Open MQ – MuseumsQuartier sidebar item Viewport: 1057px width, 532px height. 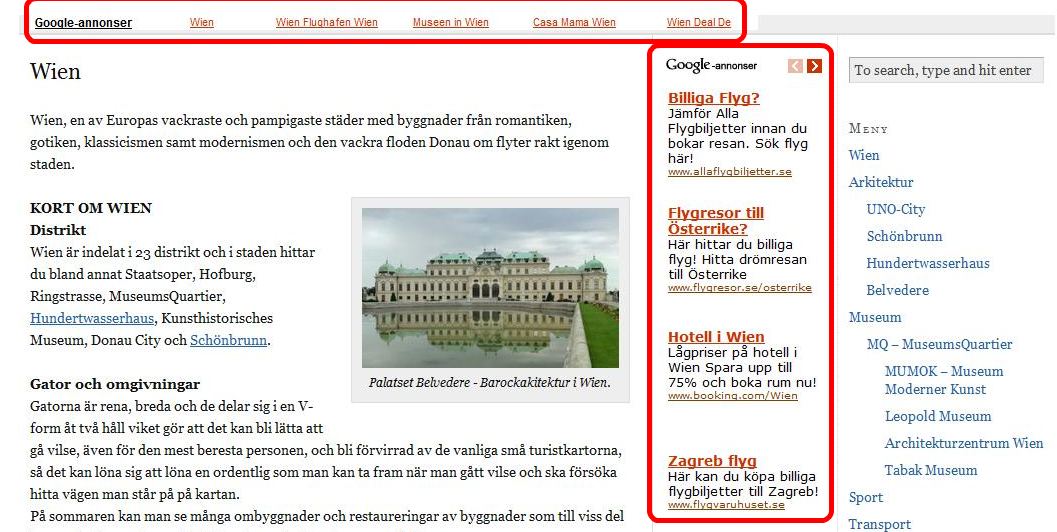click(940, 344)
